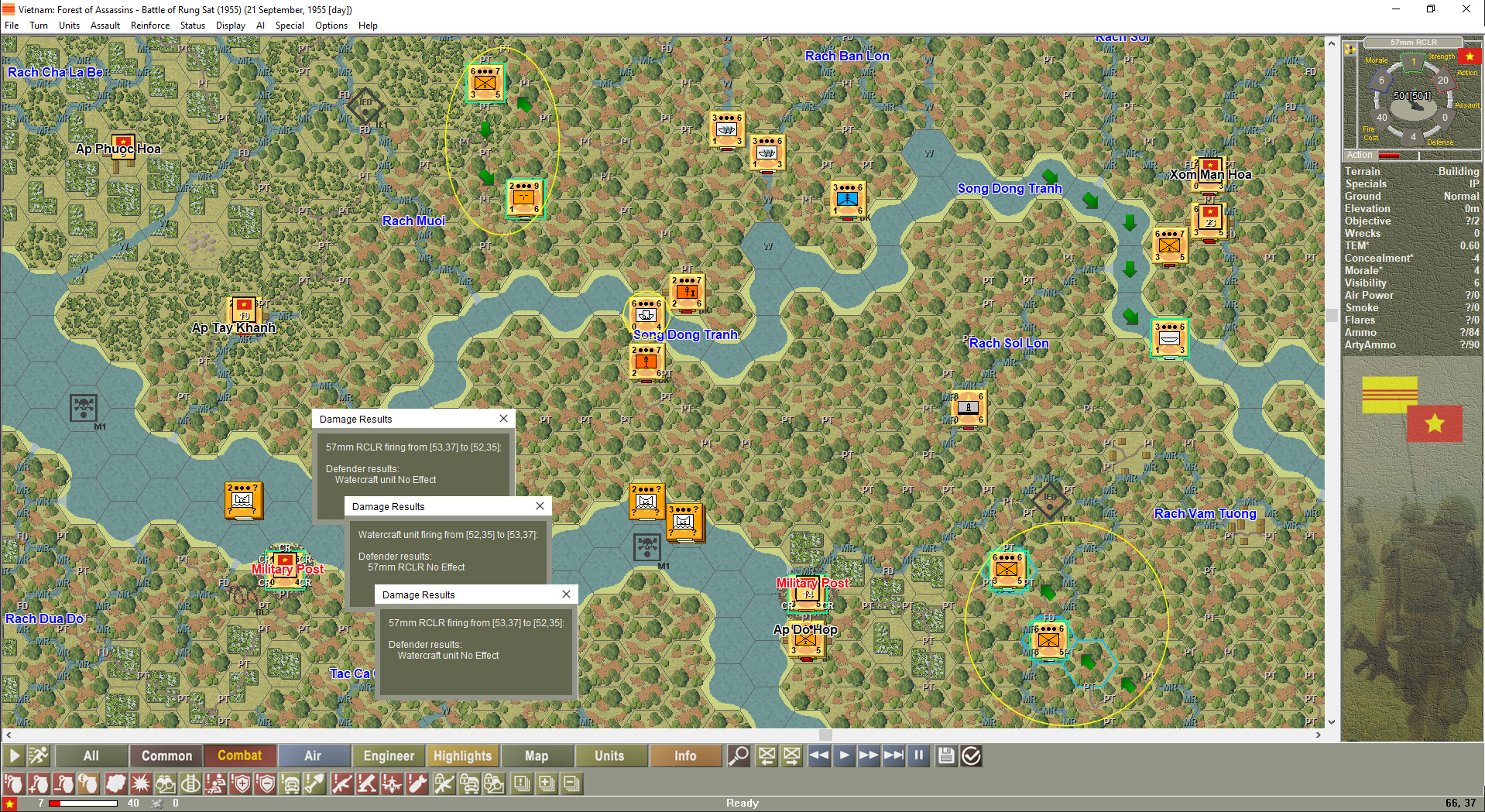This screenshot has width=1485, height=812.
Task: Open the Turn menu
Action: (39, 26)
